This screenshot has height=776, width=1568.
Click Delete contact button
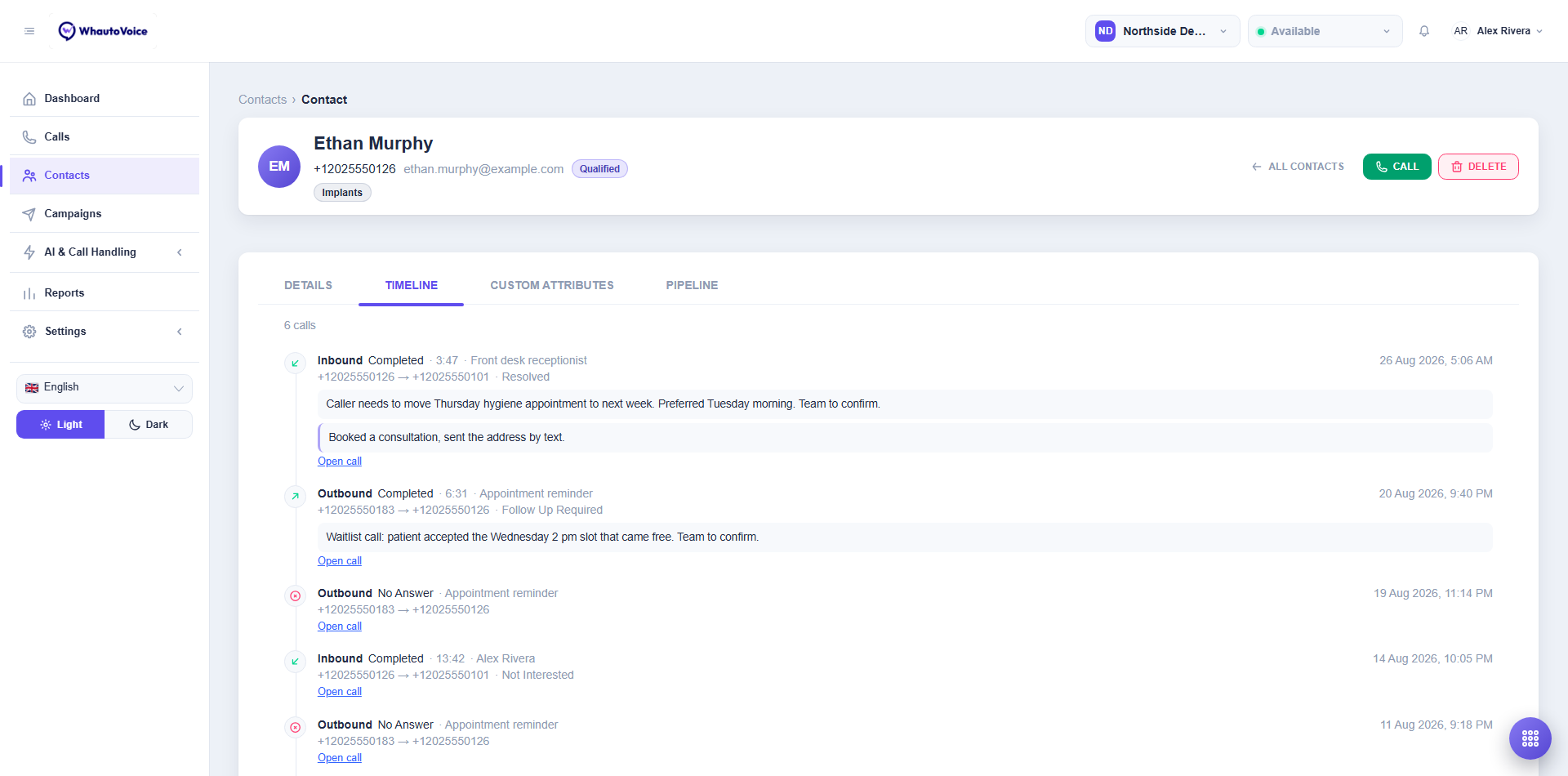1478,167
